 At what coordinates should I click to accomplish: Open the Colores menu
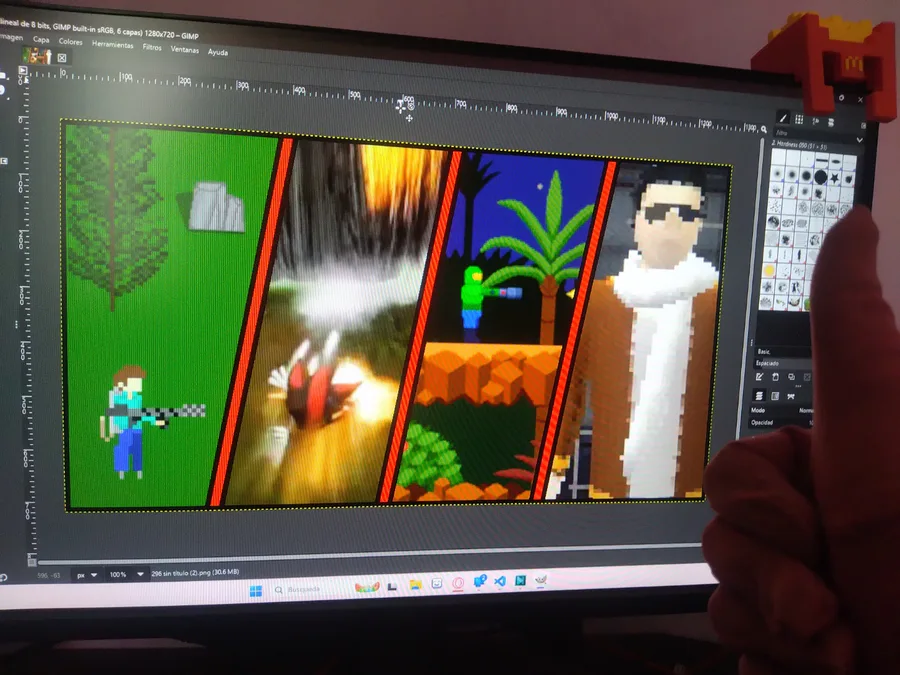(70, 42)
